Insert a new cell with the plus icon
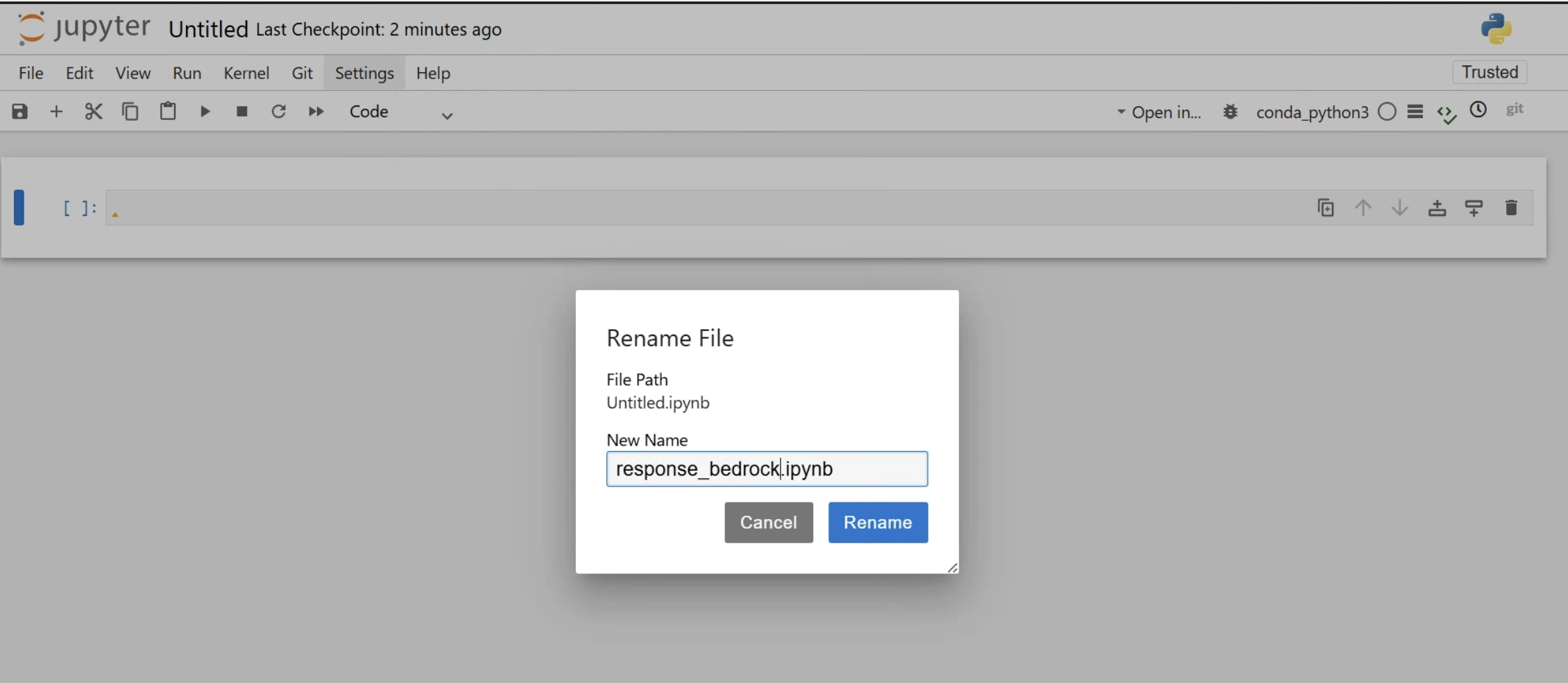 (x=56, y=111)
